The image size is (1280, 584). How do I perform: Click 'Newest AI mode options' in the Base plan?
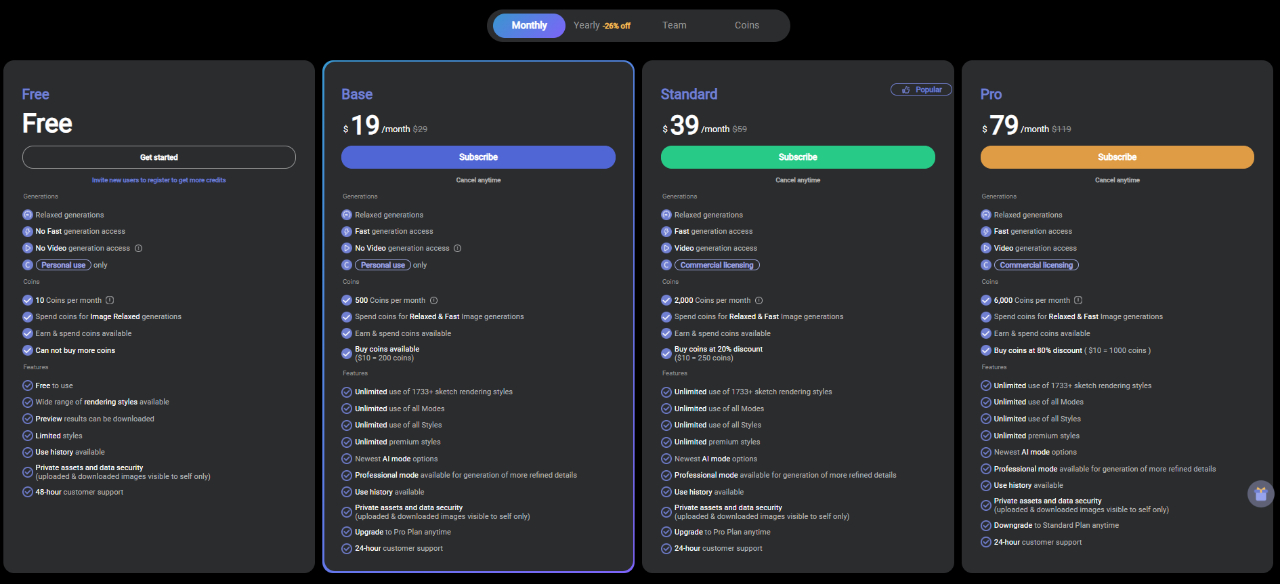(x=396, y=458)
